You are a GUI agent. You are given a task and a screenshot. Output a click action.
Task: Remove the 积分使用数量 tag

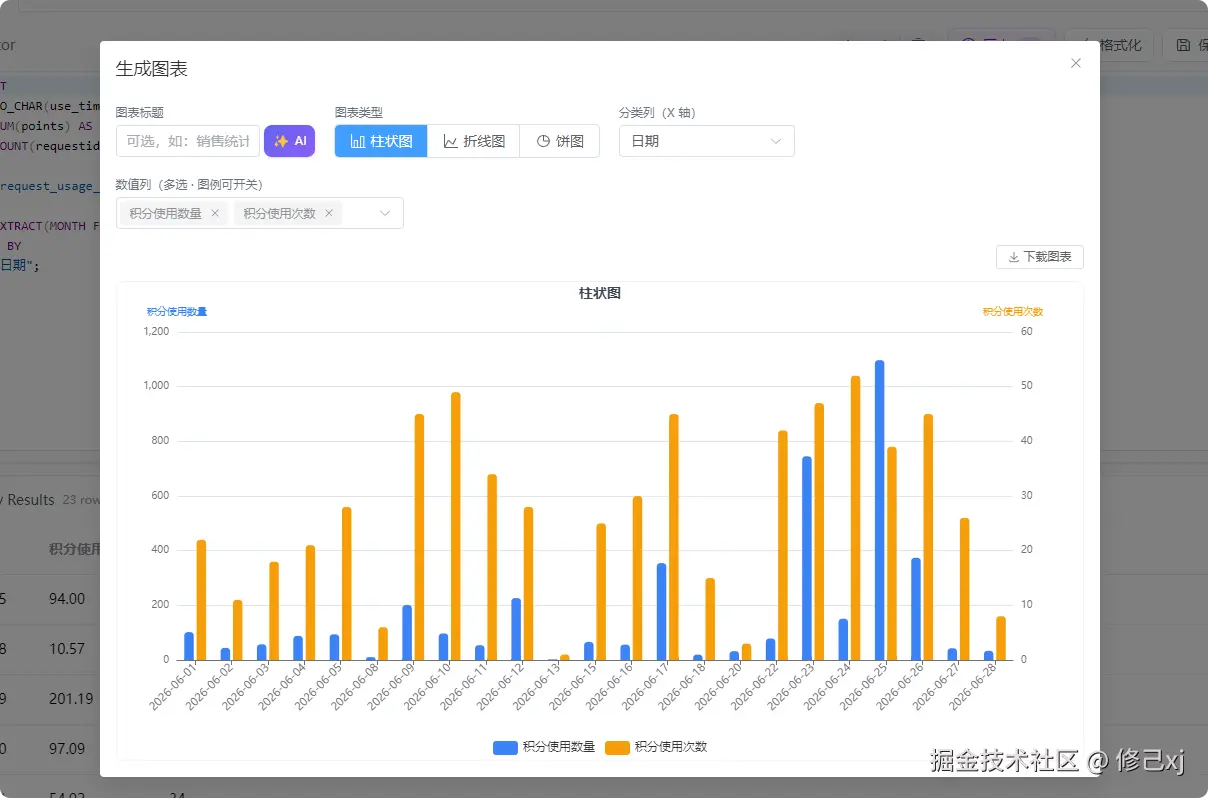coord(215,213)
